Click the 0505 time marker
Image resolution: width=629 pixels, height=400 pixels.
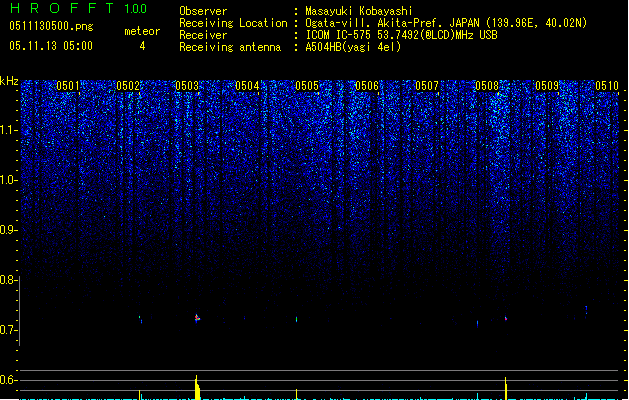[x=307, y=85]
